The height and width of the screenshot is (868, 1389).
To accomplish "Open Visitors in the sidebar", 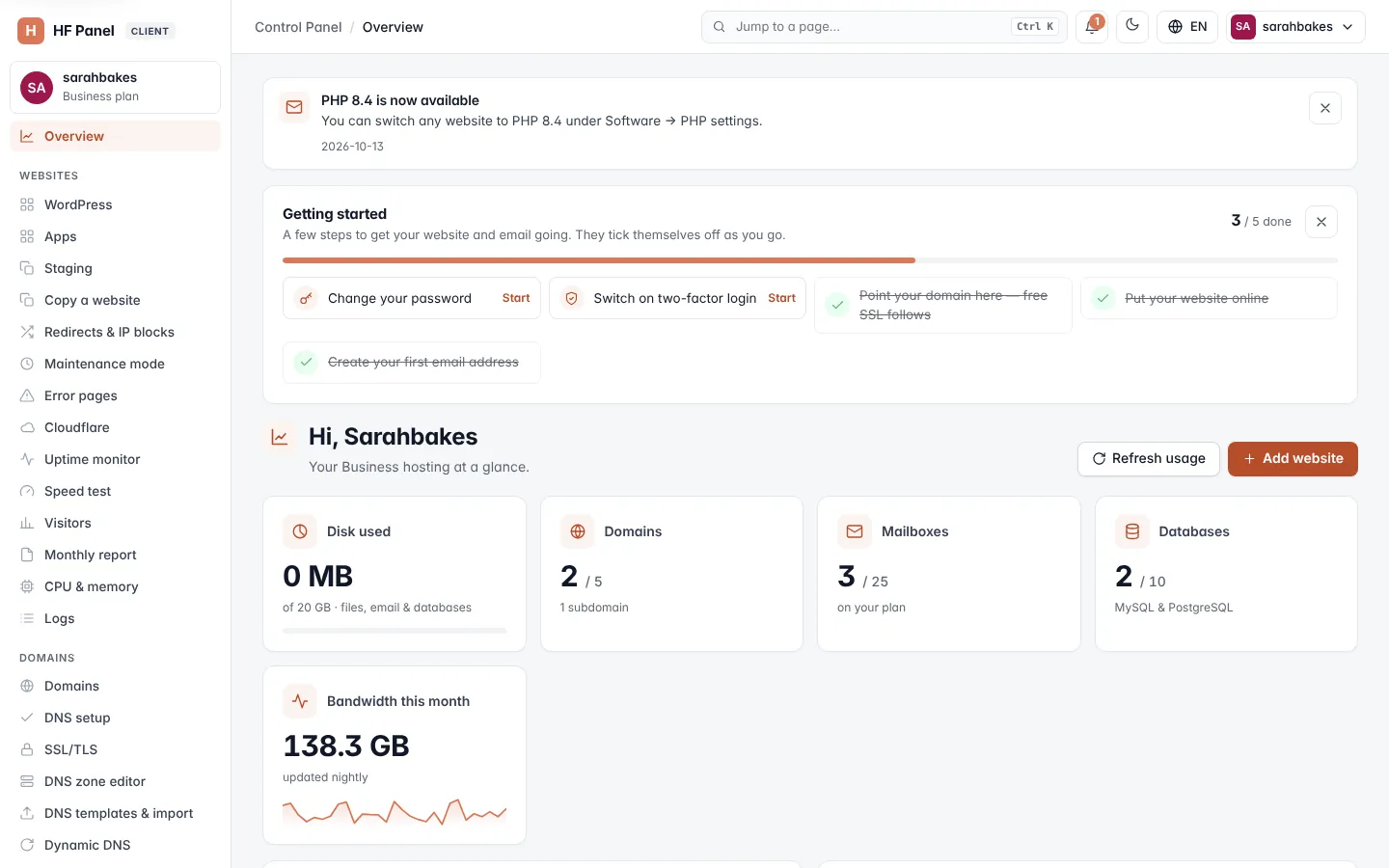I will coord(115,523).
